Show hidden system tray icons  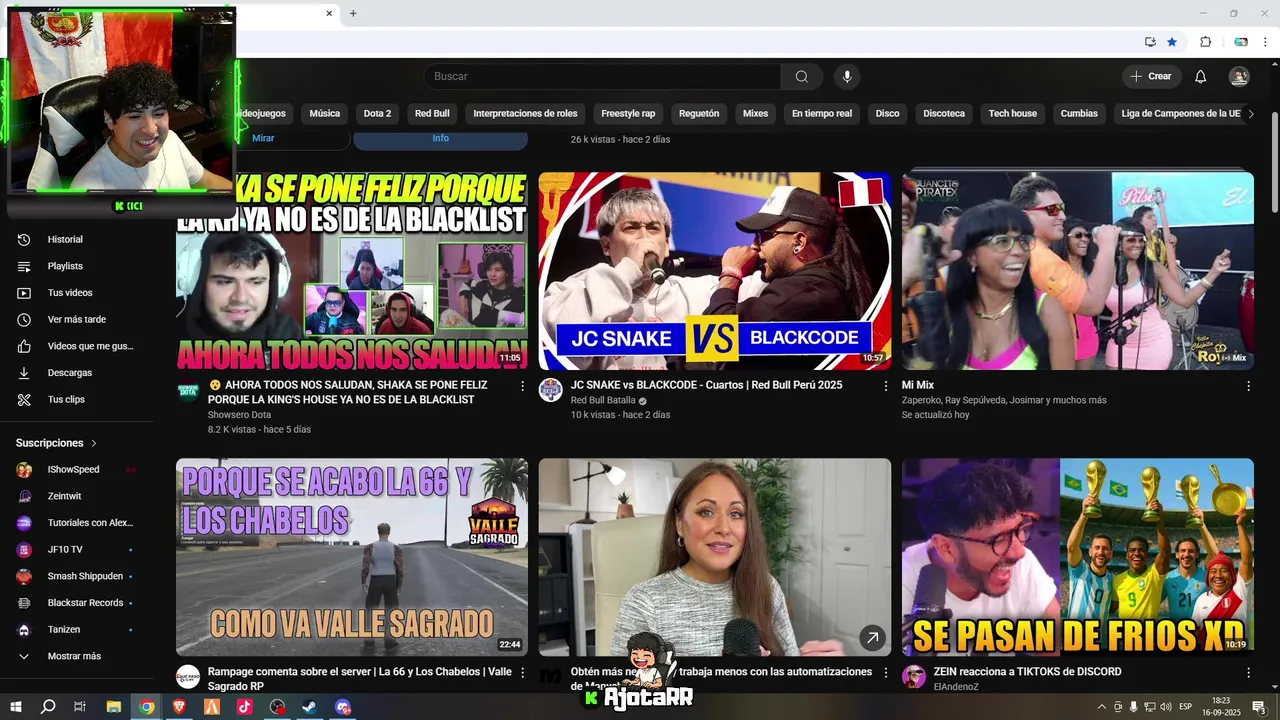pyautogui.click(x=1102, y=707)
